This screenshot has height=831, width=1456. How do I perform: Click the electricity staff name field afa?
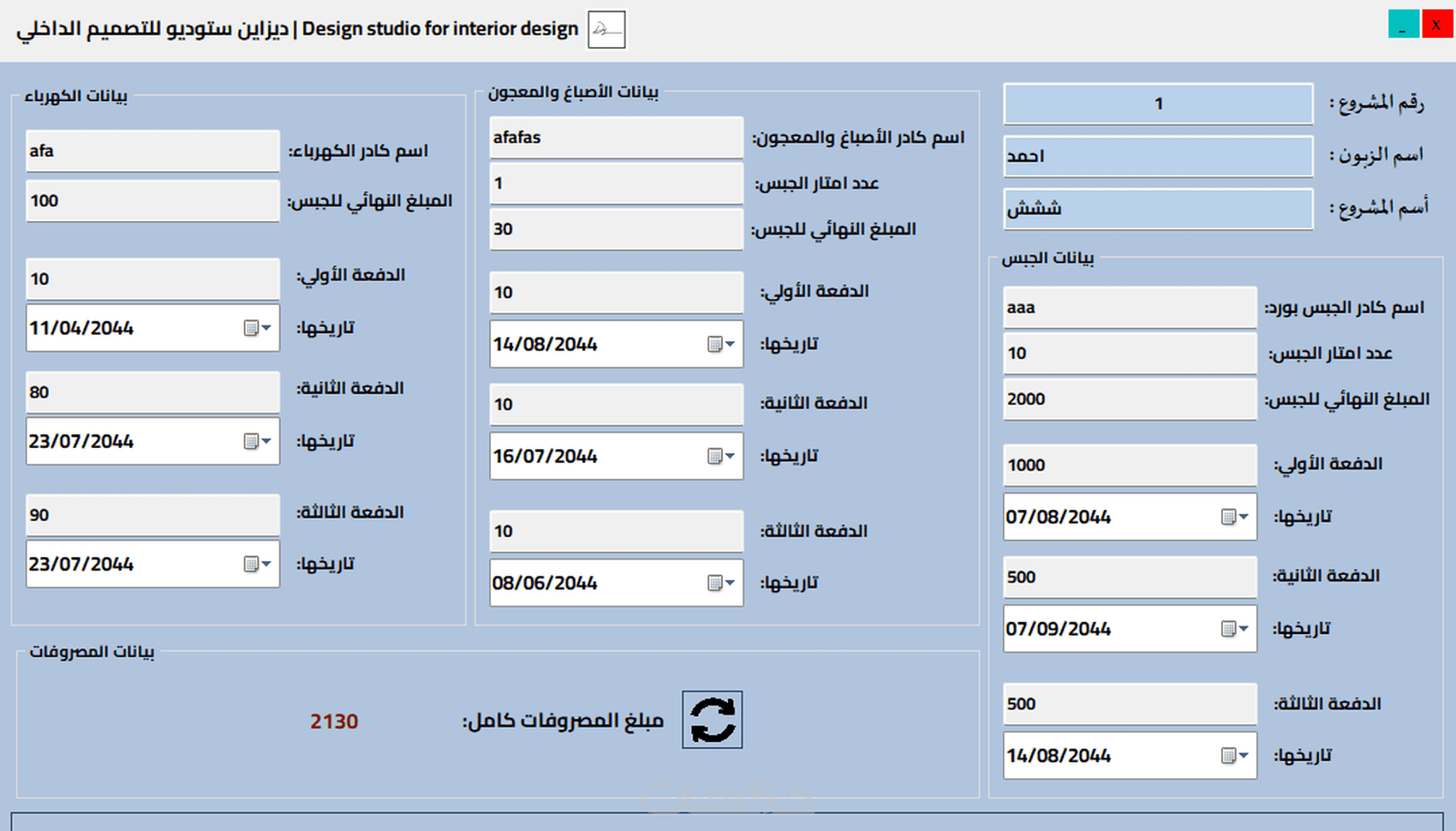coord(152,151)
